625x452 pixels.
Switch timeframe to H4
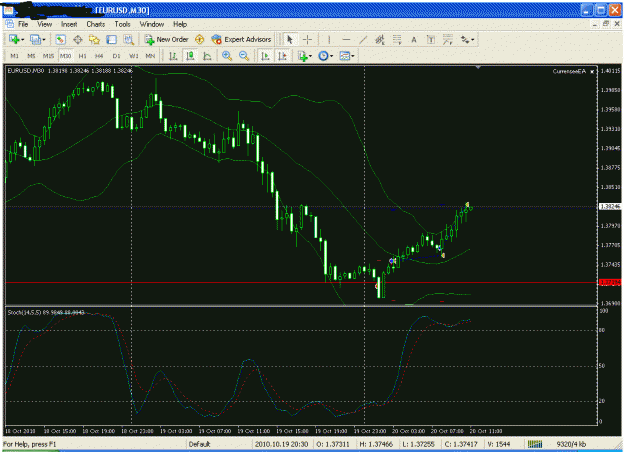[x=99, y=56]
